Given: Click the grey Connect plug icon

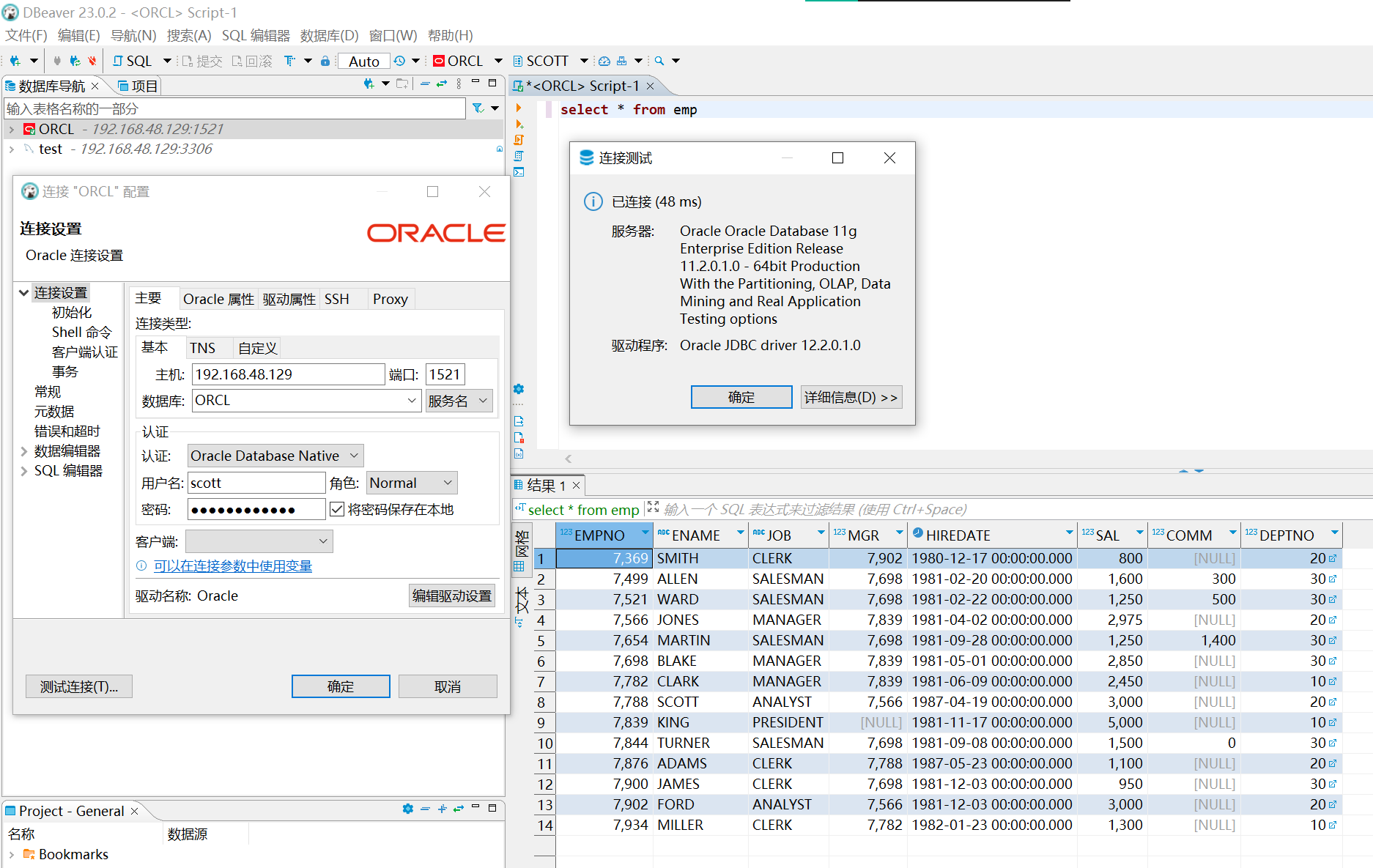Looking at the screenshot, I should 57,61.
